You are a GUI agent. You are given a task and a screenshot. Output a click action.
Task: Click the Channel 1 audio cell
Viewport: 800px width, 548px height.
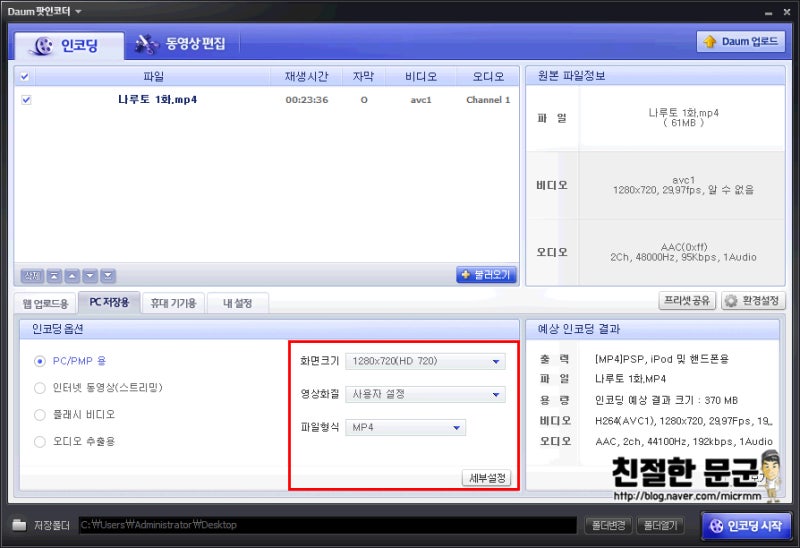pos(488,100)
